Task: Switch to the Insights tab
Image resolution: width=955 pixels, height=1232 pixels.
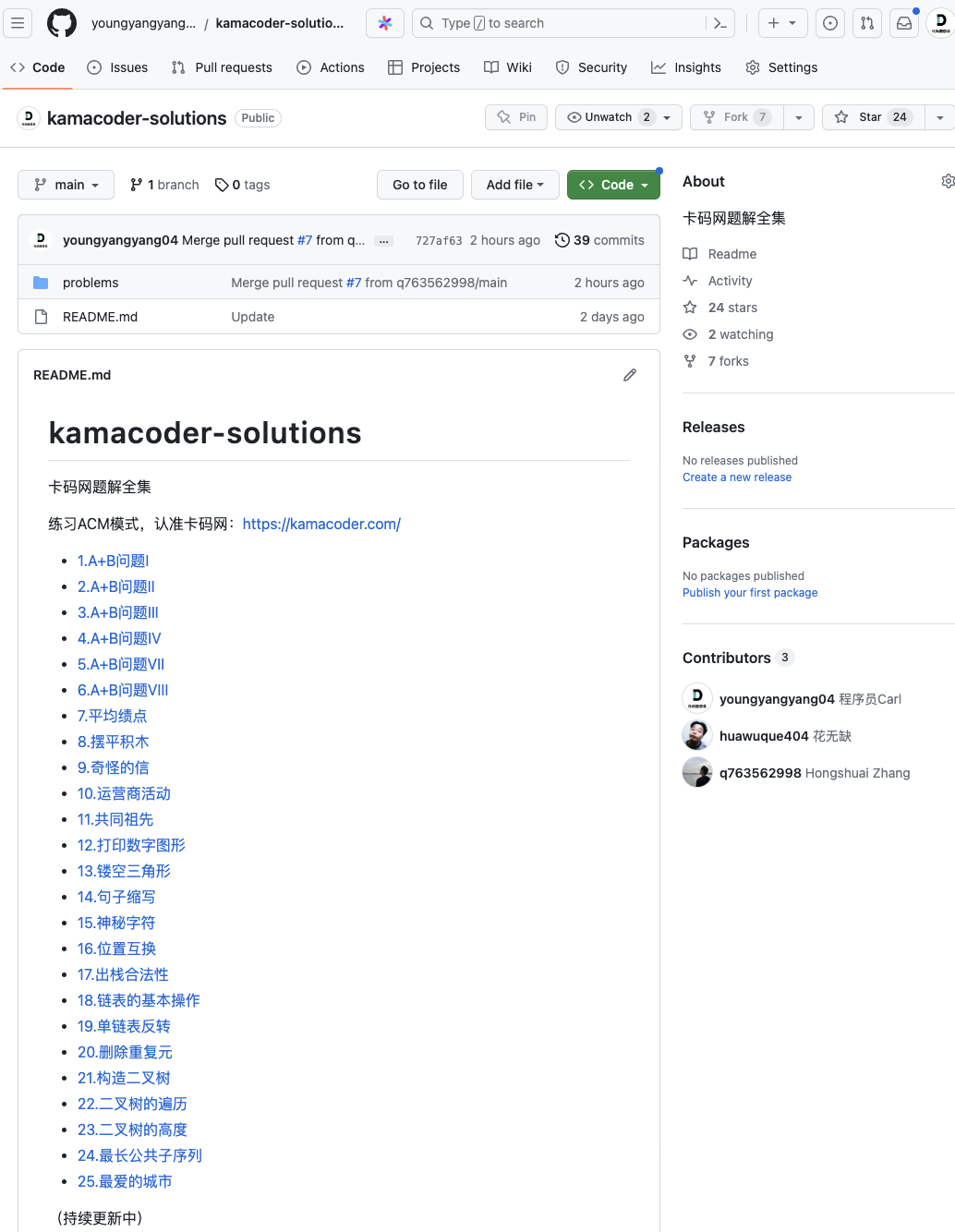Action: click(x=686, y=67)
